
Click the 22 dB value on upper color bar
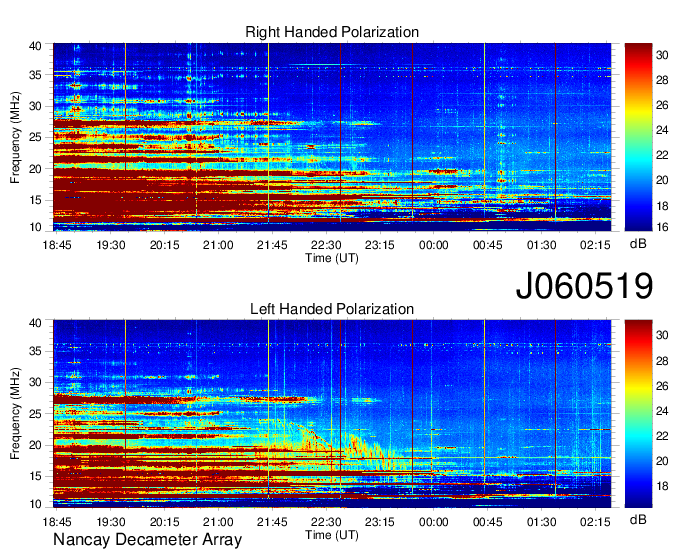[662, 155]
